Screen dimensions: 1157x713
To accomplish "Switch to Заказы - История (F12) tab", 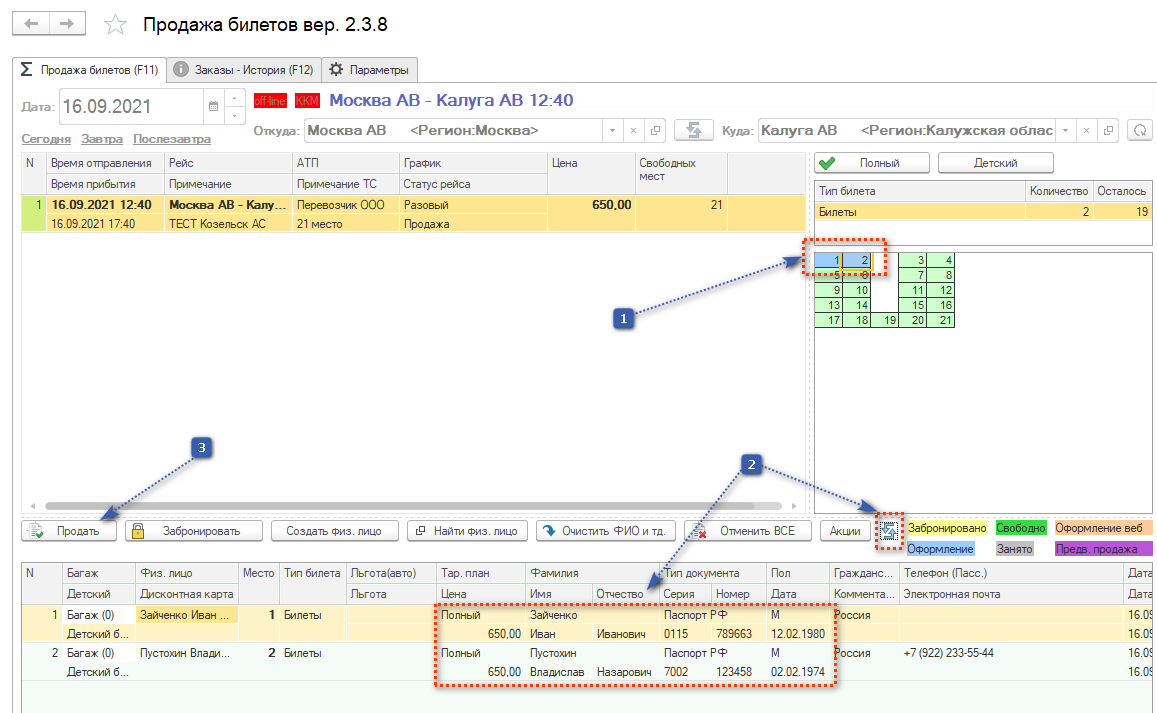I will (x=242, y=70).
